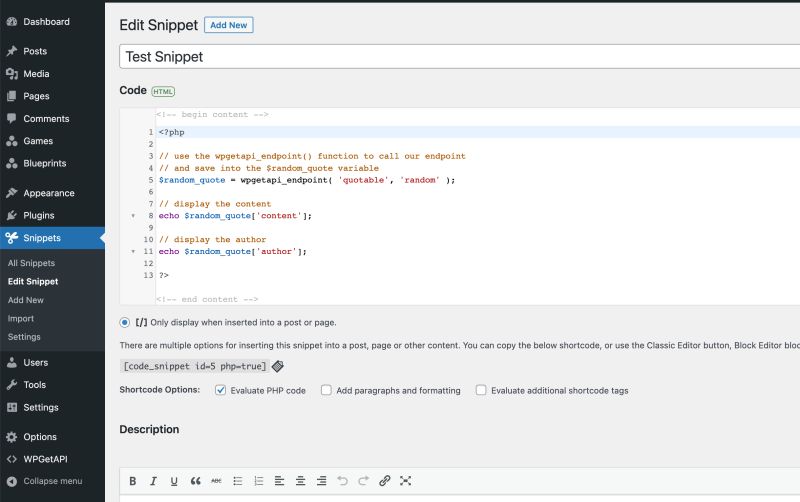Screen dimensions: 800x502
Task: Click the Posts pushpin icon
Action: tap(12, 51)
